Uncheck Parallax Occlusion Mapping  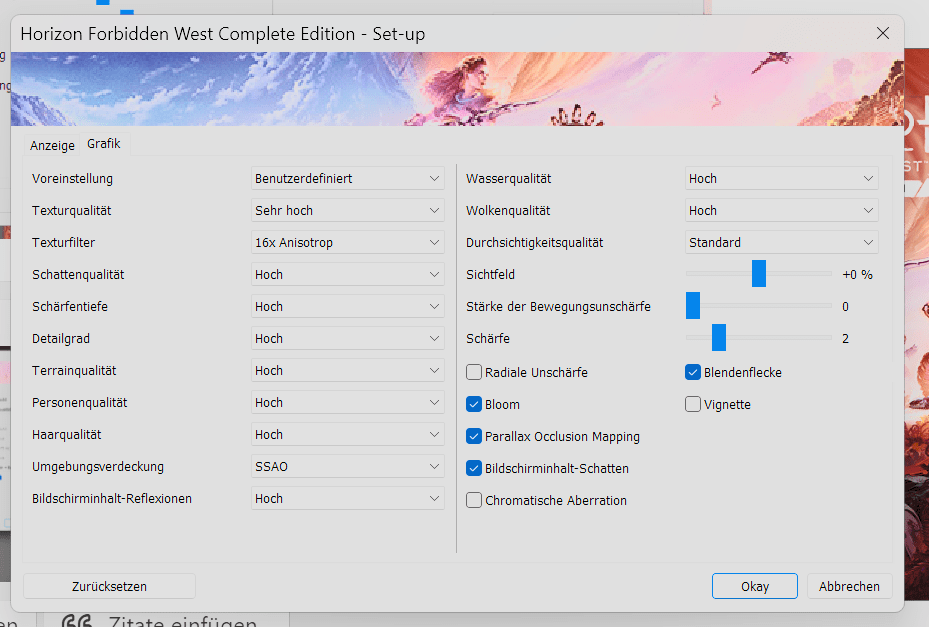click(x=474, y=437)
